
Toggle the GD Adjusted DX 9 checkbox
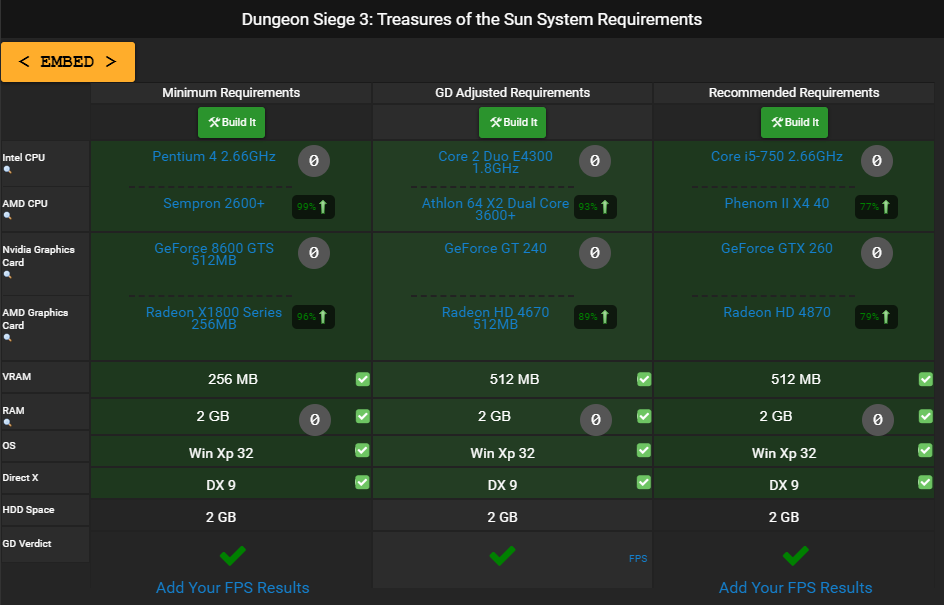644,483
